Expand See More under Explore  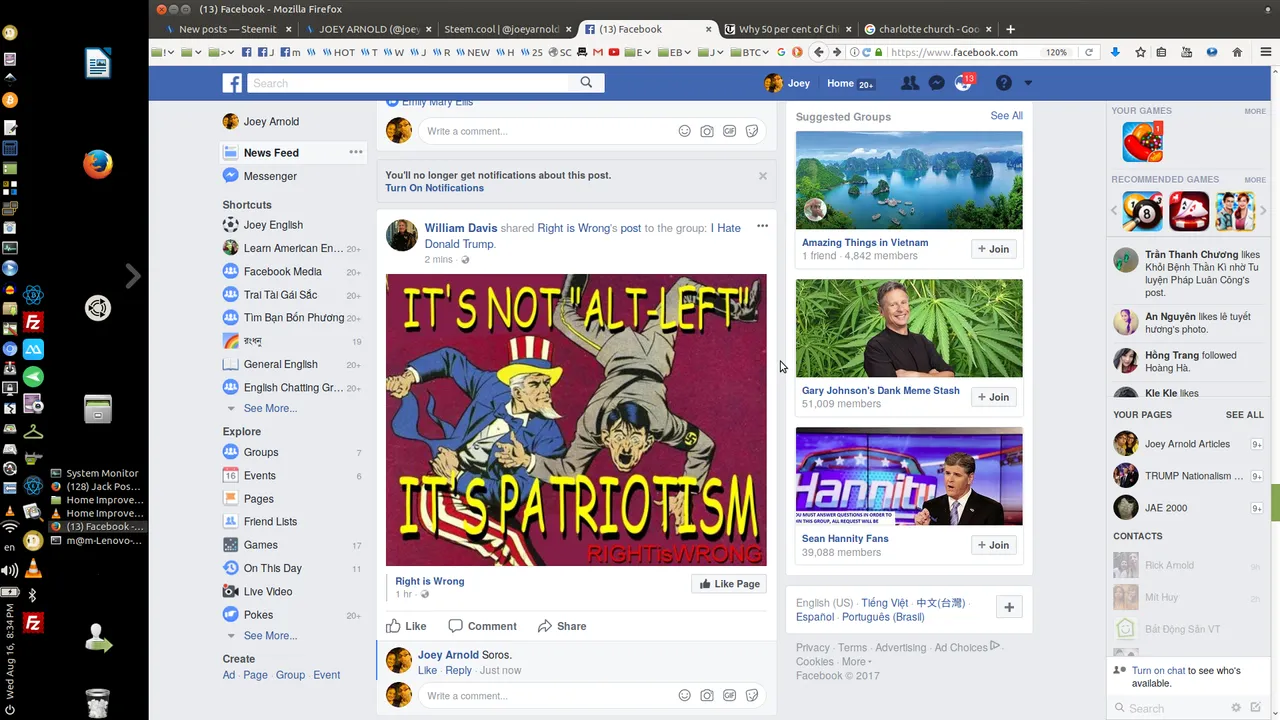coord(270,635)
